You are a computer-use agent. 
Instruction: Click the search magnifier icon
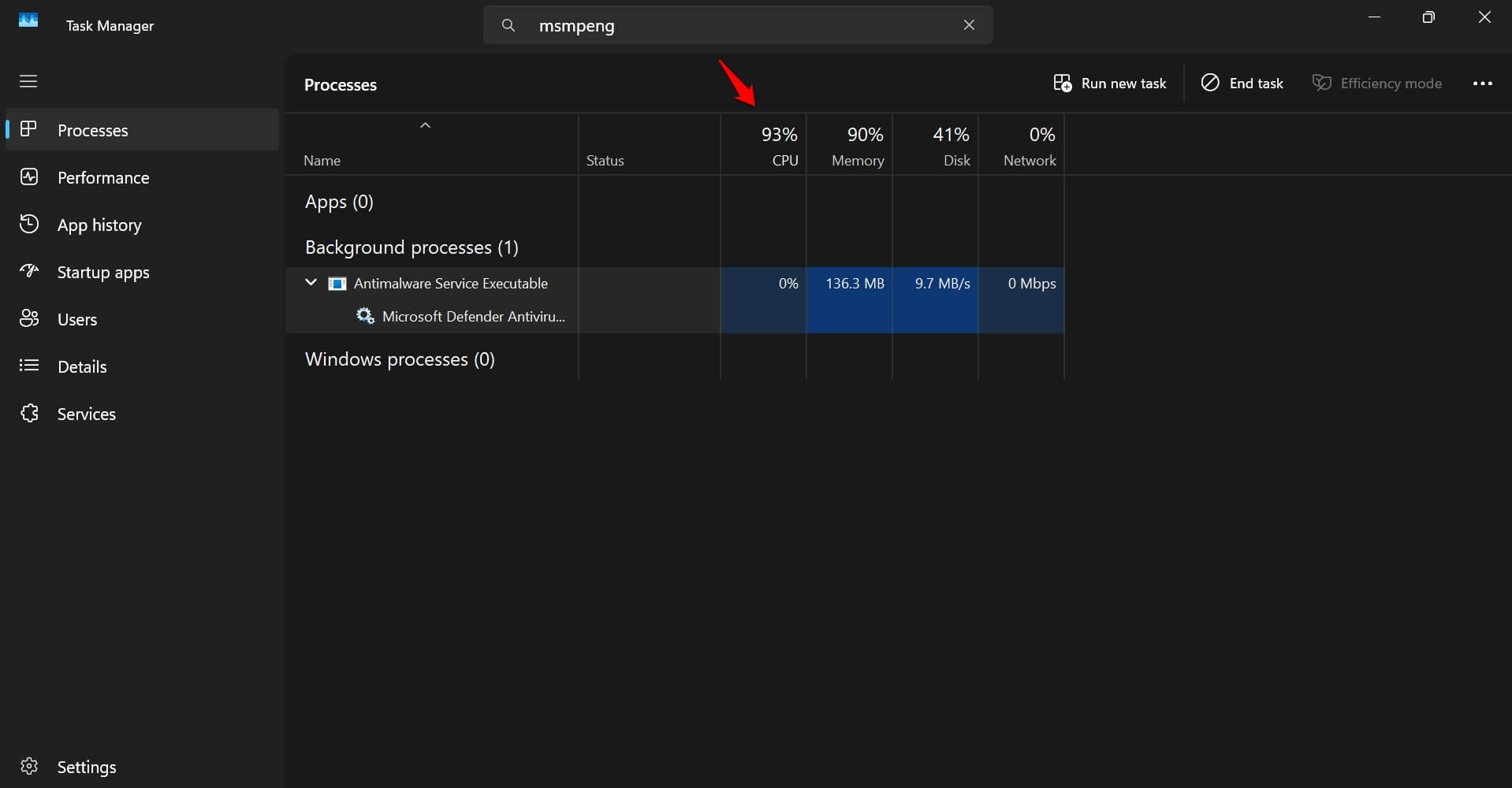click(508, 25)
